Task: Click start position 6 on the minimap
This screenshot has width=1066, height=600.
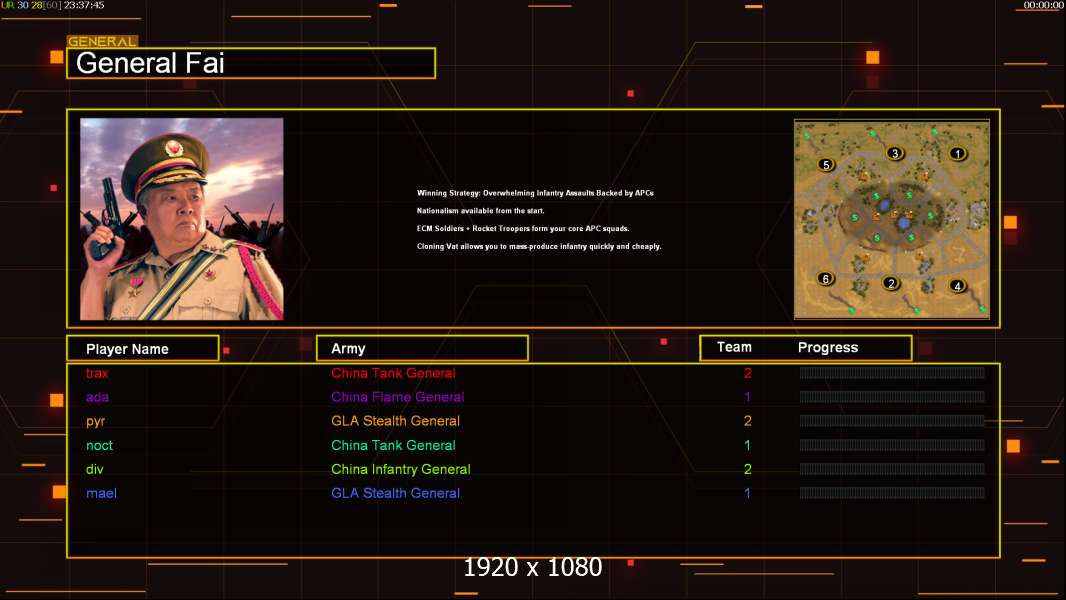Action: click(825, 279)
